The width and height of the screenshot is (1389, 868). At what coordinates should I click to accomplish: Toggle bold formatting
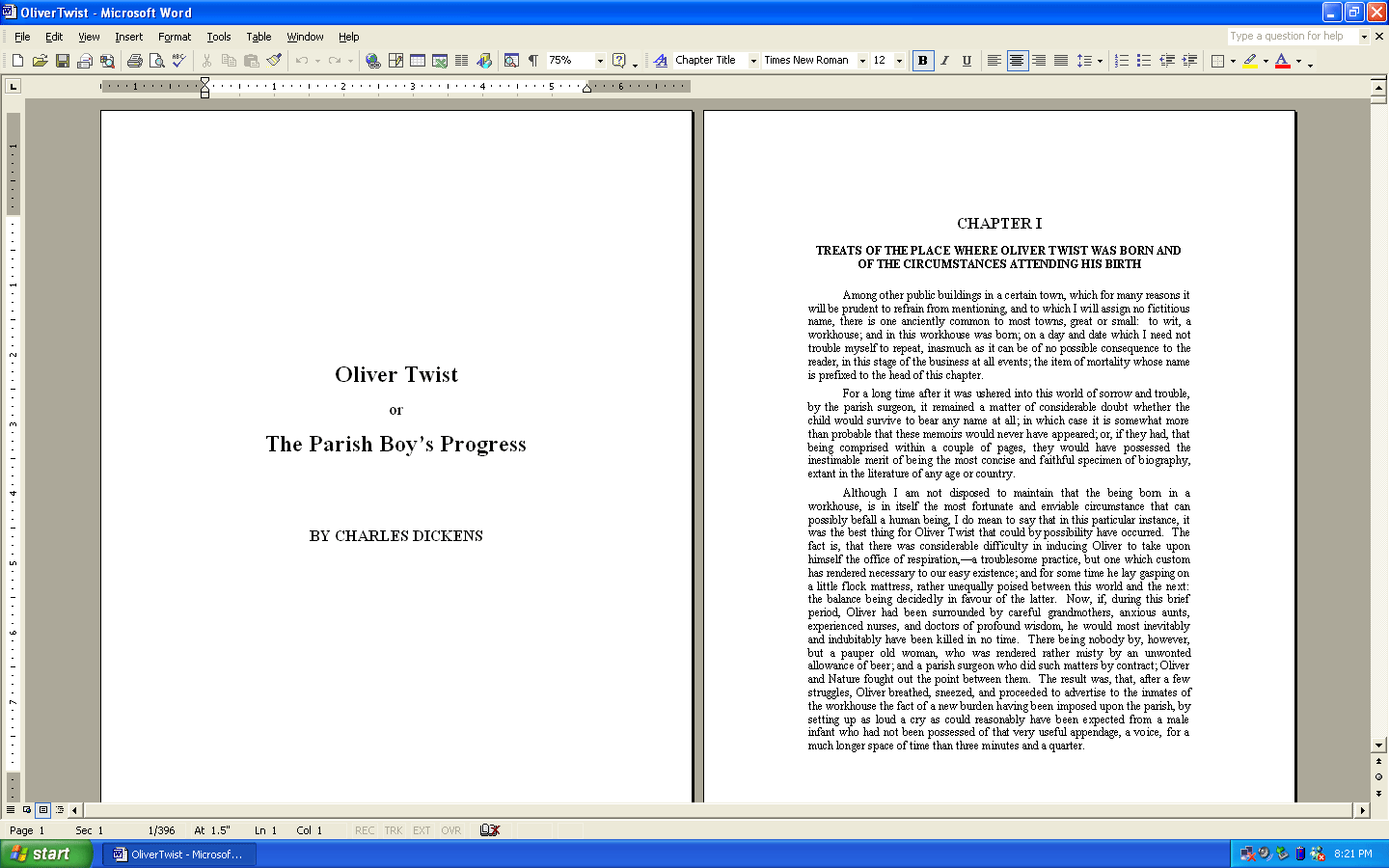pos(923,61)
